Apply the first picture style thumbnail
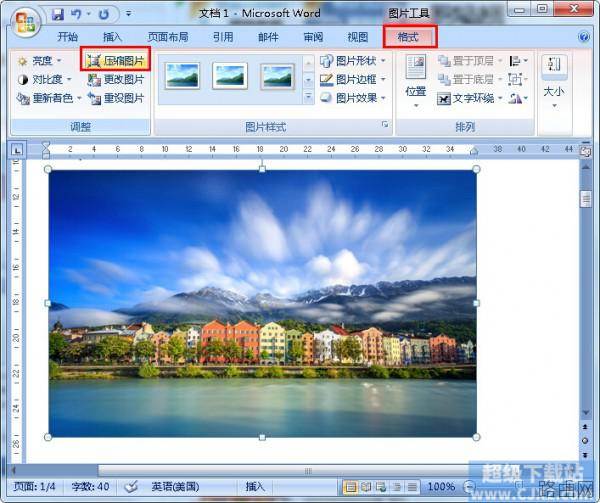The height and width of the screenshot is (503, 600). 182,76
